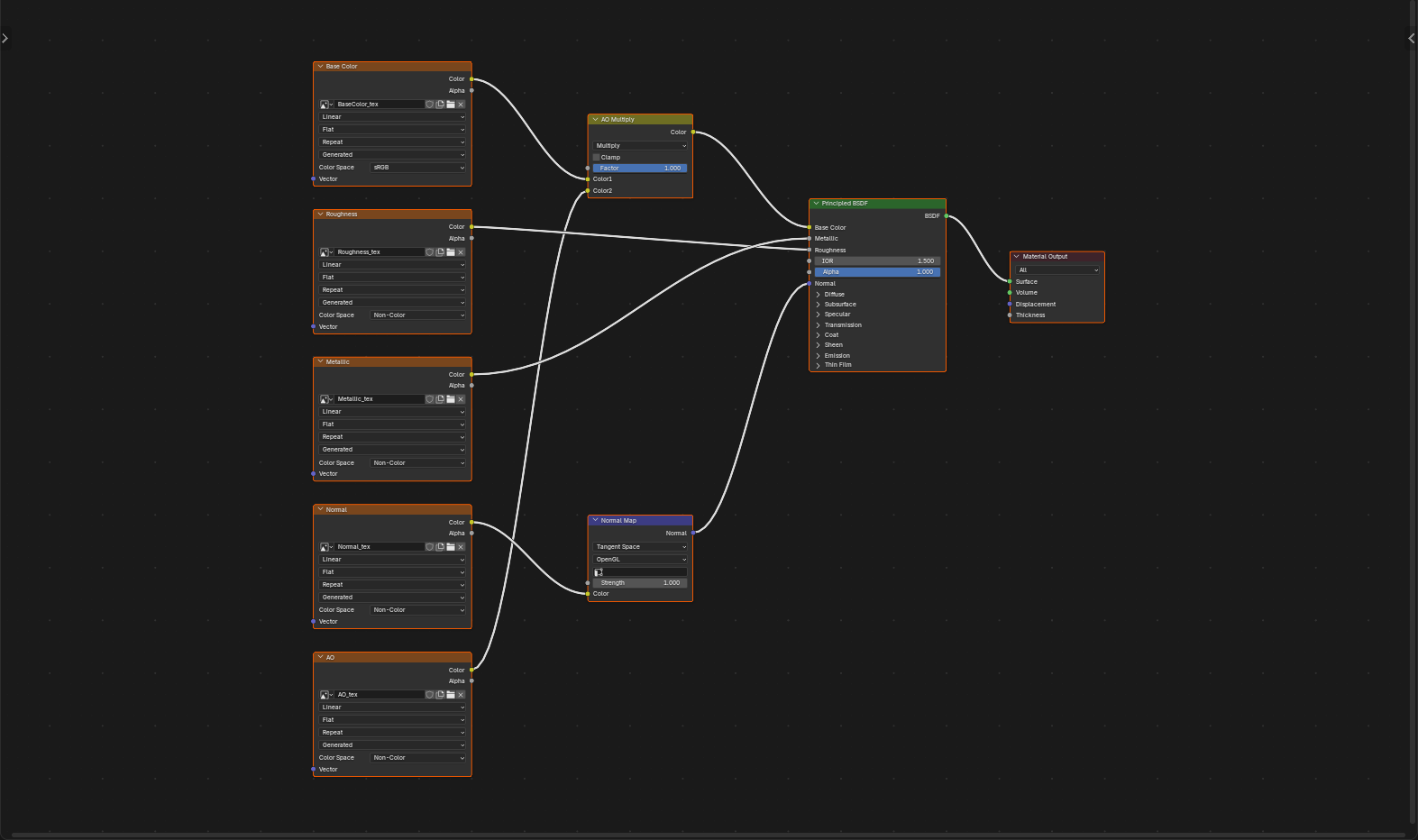Toggle fake user shield for BaseColor_tex
The height and width of the screenshot is (840, 1418).
pos(430,105)
